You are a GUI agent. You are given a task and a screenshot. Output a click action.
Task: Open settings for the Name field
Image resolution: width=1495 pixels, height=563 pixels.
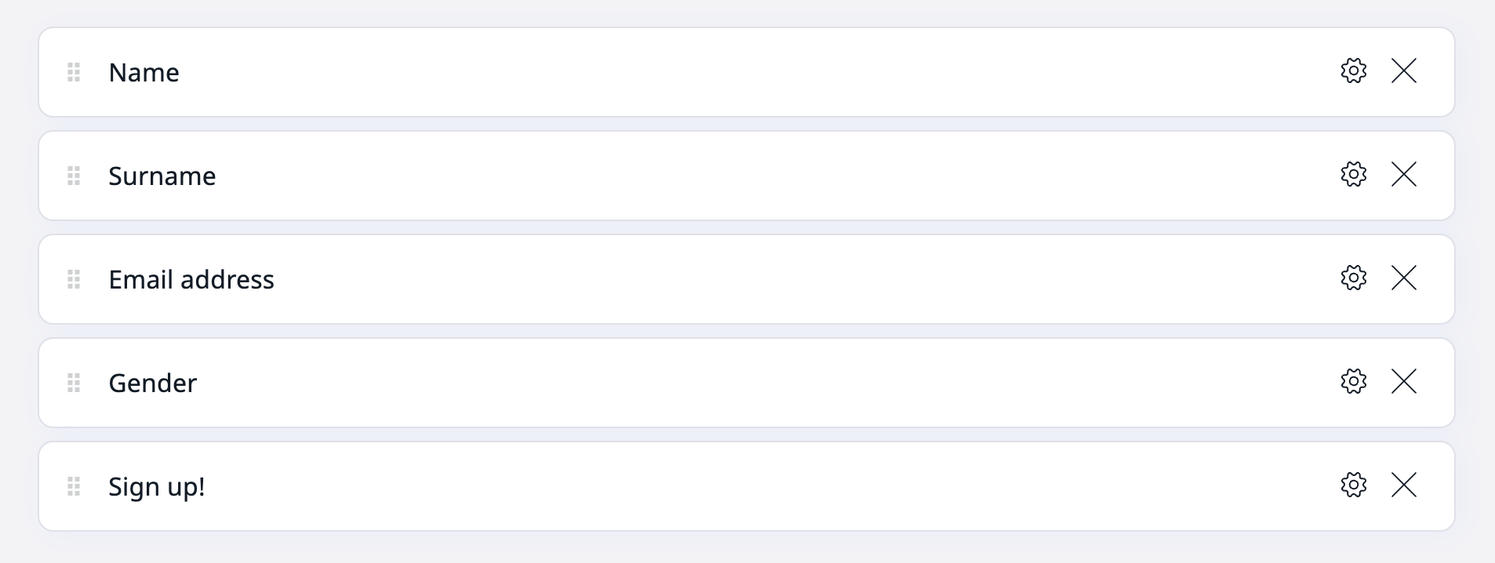coord(1353,71)
